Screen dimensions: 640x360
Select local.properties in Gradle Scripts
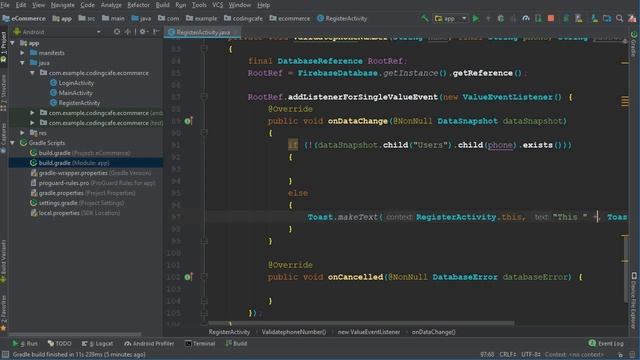pos(75,213)
